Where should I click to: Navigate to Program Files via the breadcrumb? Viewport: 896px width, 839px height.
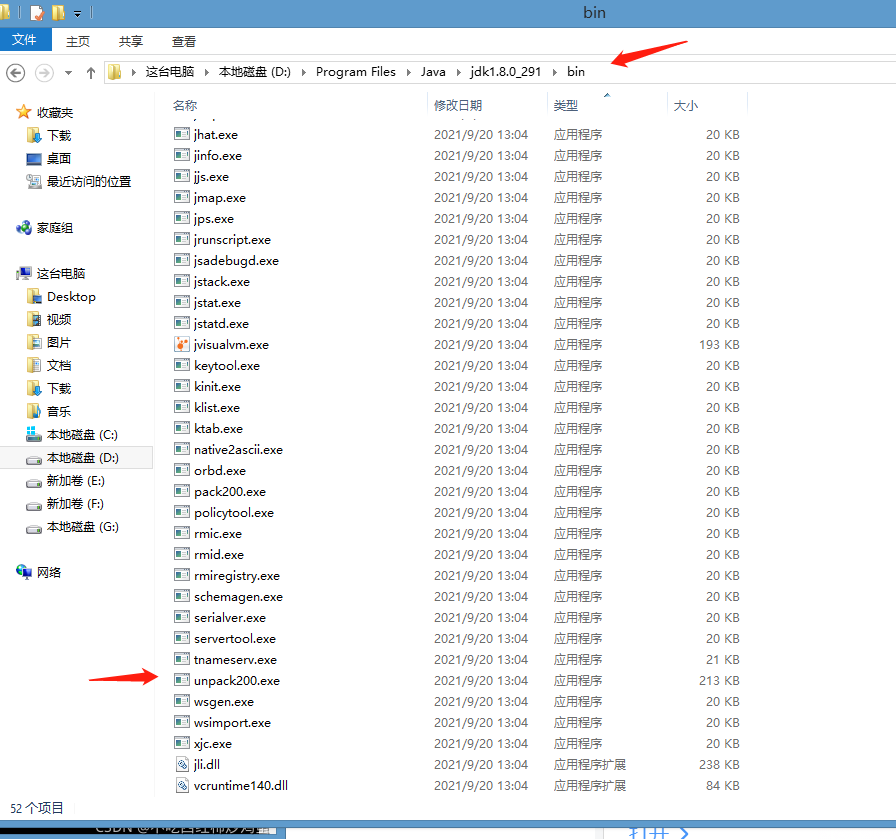[355, 71]
